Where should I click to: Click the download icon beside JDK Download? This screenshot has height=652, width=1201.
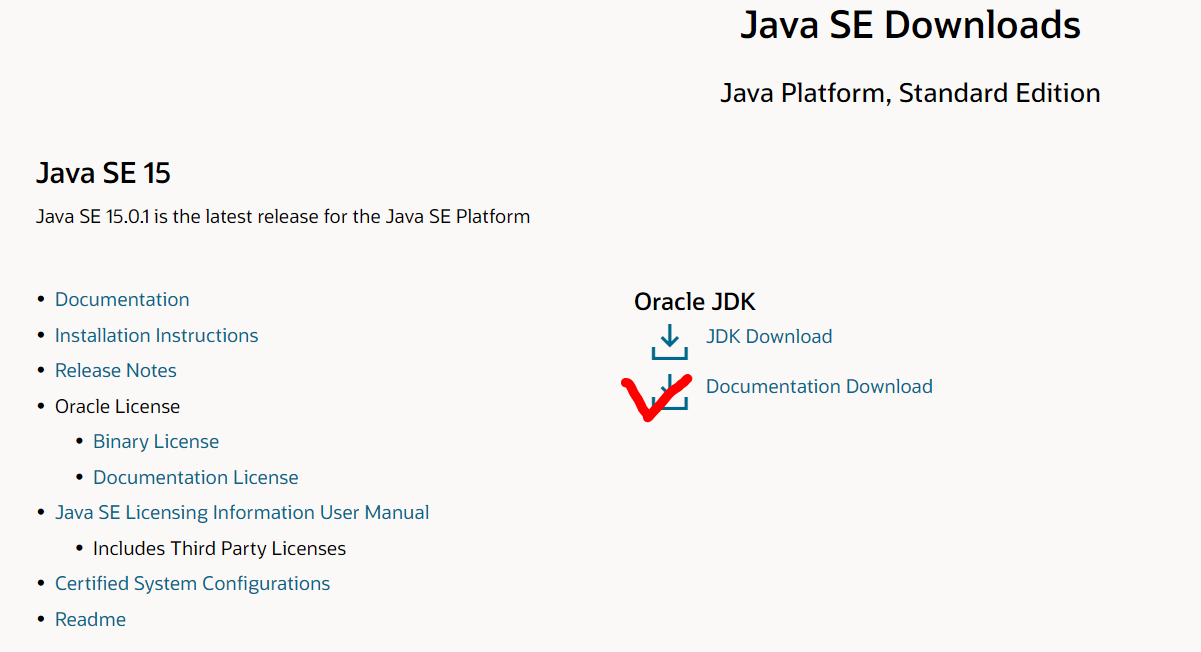pos(670,340)
